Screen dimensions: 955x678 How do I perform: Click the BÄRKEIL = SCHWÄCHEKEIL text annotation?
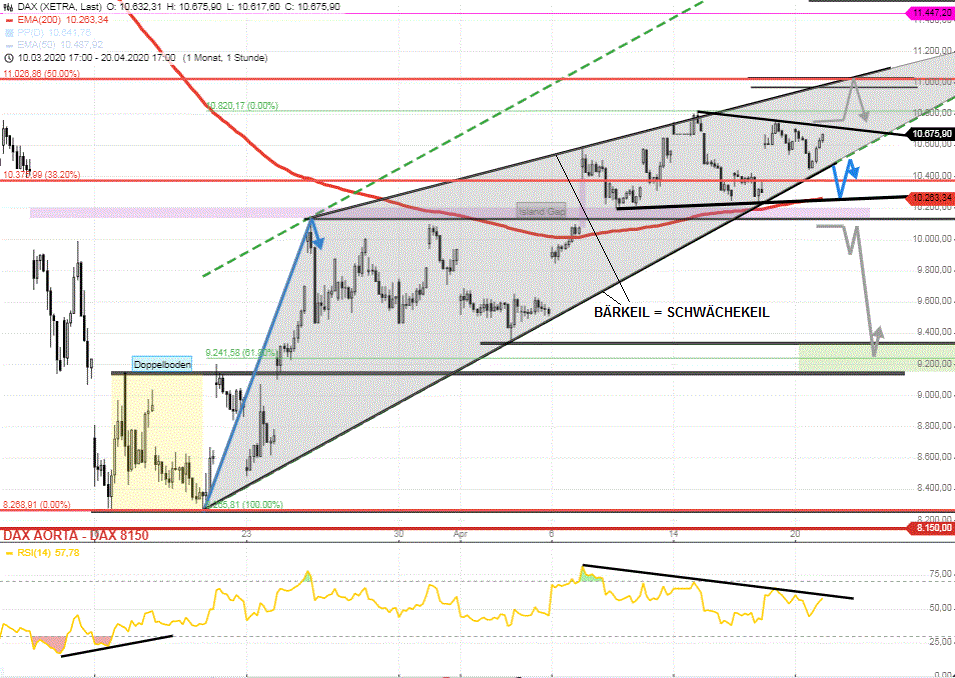coord(682,313)
